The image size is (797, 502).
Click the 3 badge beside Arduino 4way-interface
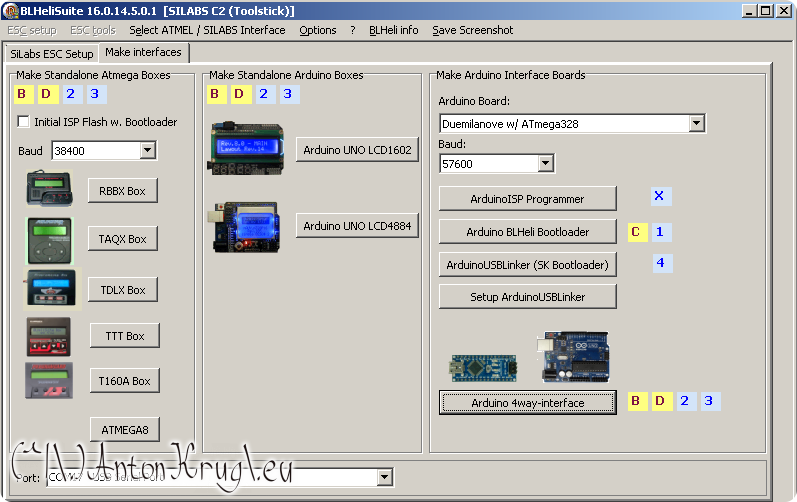709,401
